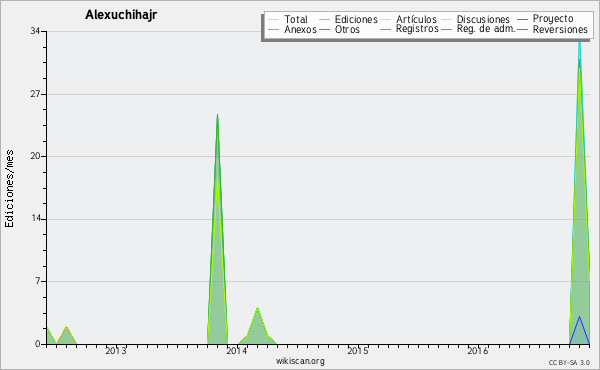Select the Ediciones legend entry

coord(348,19)
